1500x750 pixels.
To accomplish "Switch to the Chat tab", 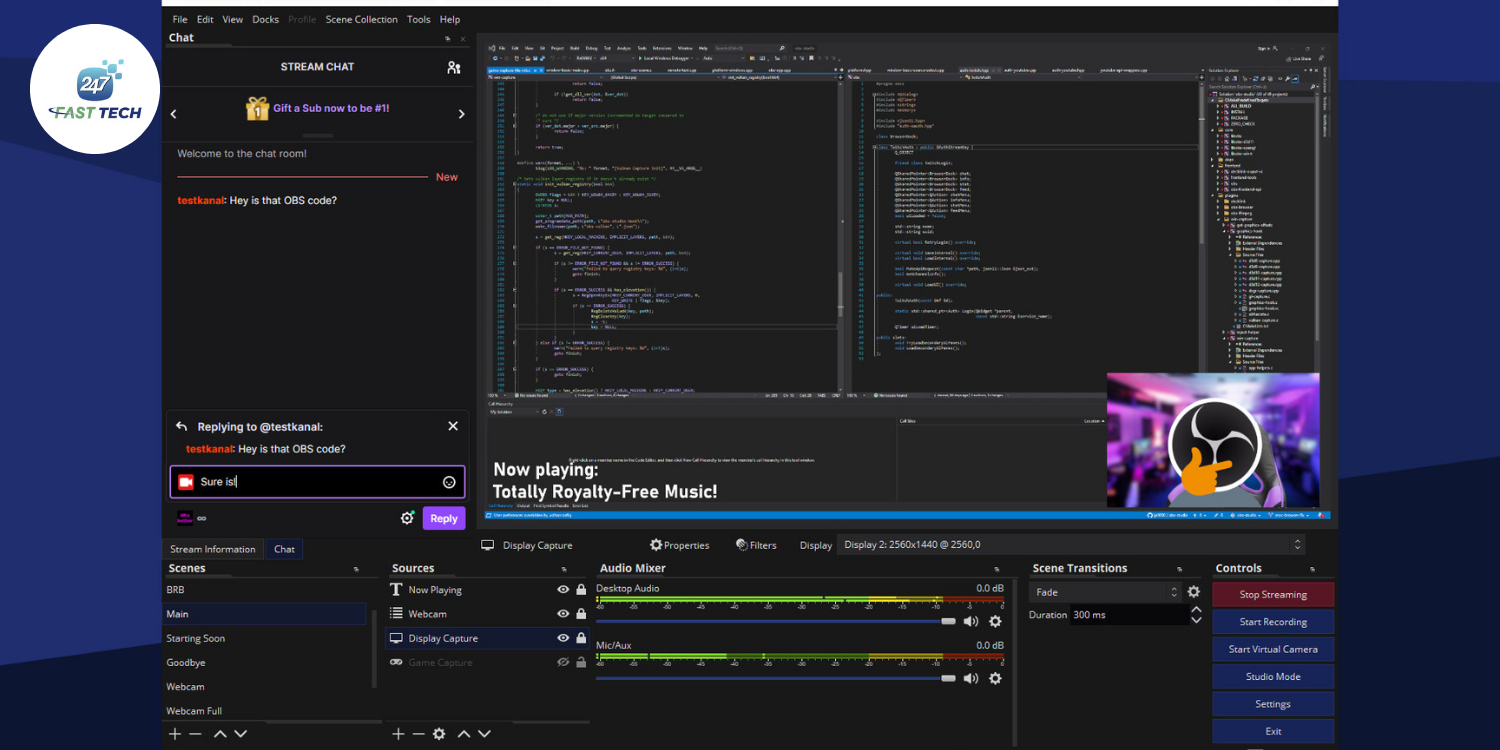I will pos(285,549).
